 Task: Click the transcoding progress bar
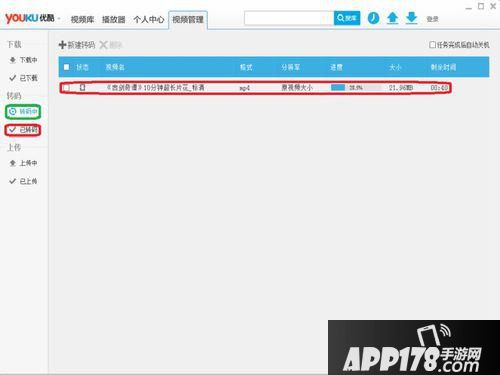pos(356,88)
